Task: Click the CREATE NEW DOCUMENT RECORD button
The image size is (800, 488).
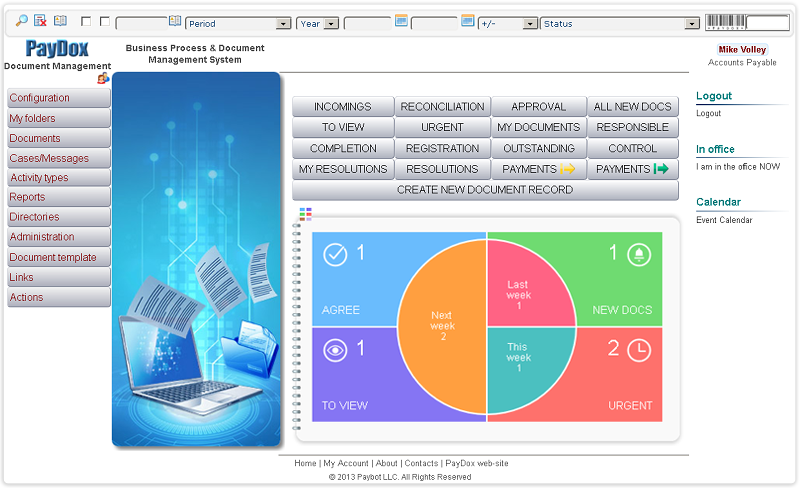Action: coord(485,190)
